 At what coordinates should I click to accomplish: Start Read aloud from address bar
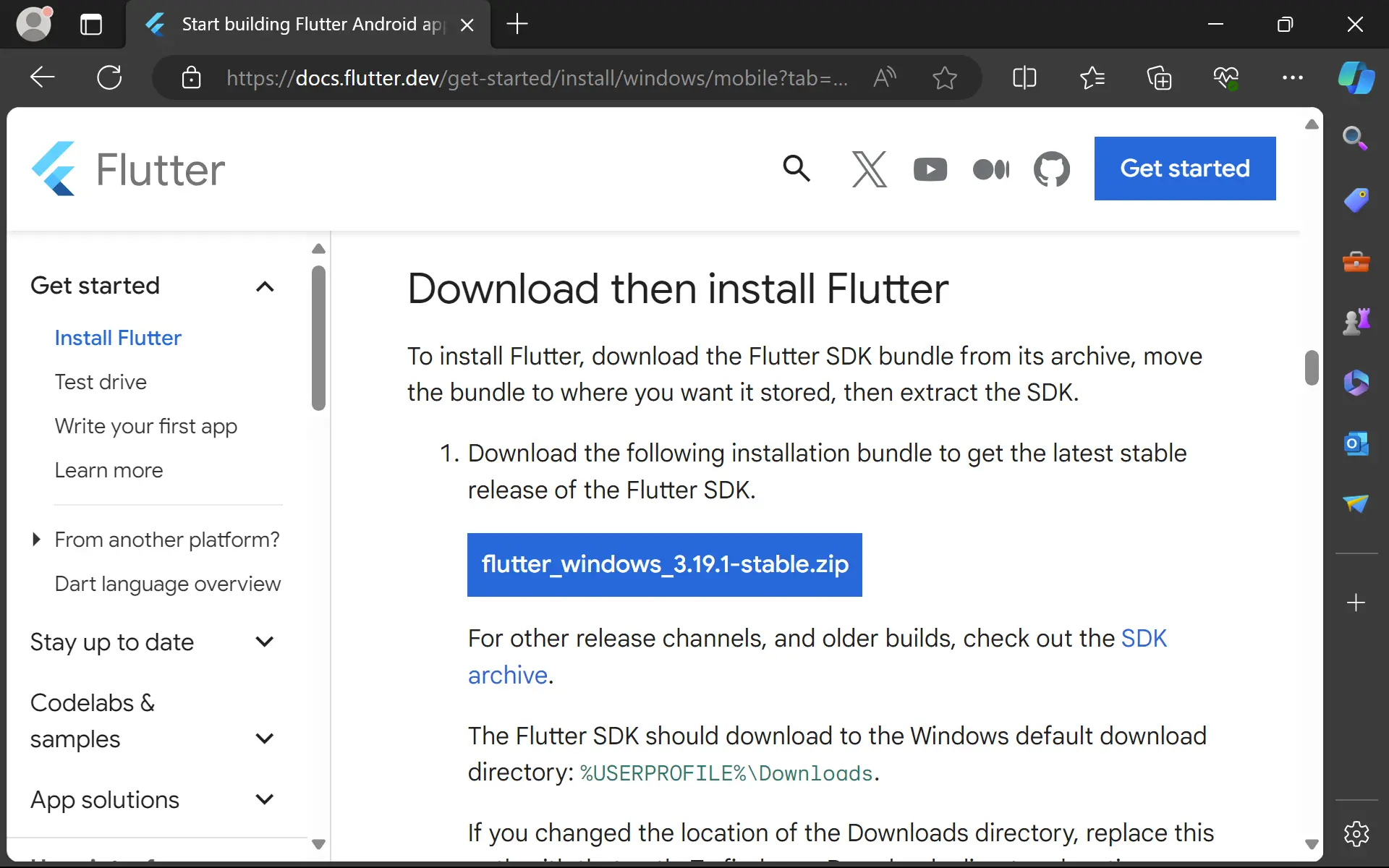point(885,77)
